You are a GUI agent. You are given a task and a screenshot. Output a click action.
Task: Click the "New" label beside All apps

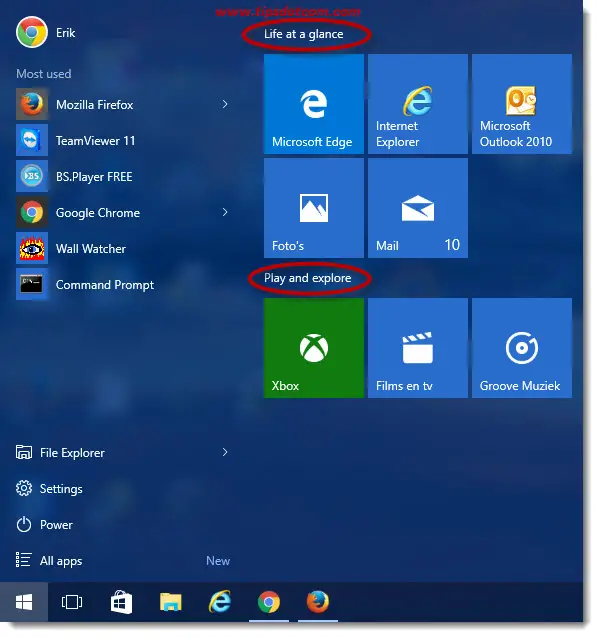tap(218, 561)
